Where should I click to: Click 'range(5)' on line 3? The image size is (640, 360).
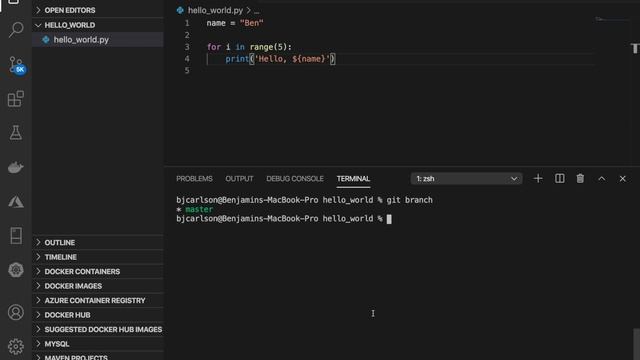268,47
